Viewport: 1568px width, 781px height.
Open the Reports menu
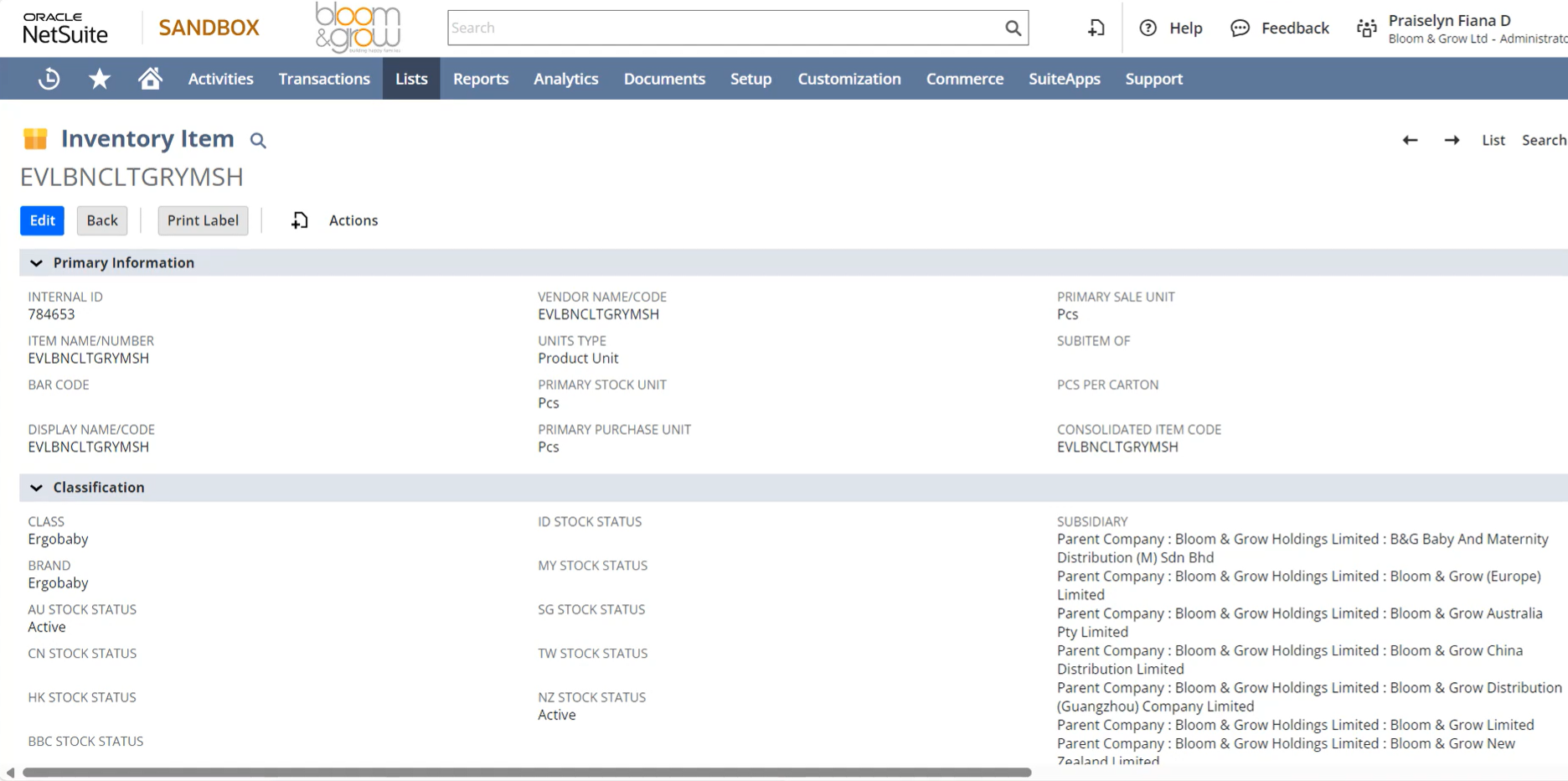481,79
